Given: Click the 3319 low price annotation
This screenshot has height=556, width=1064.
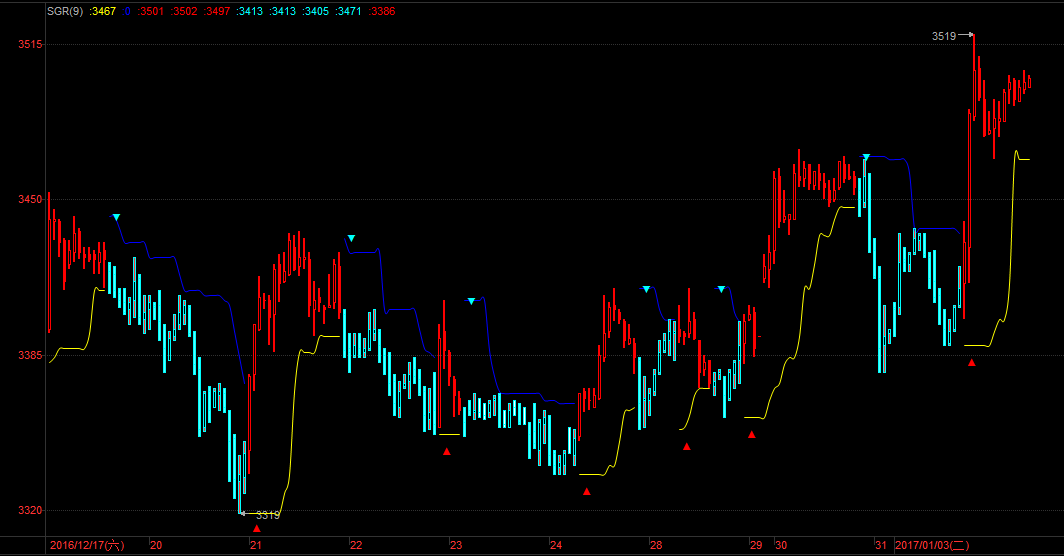Looking at the screenshot, I should pyautogui.click(x=267, y=515).
